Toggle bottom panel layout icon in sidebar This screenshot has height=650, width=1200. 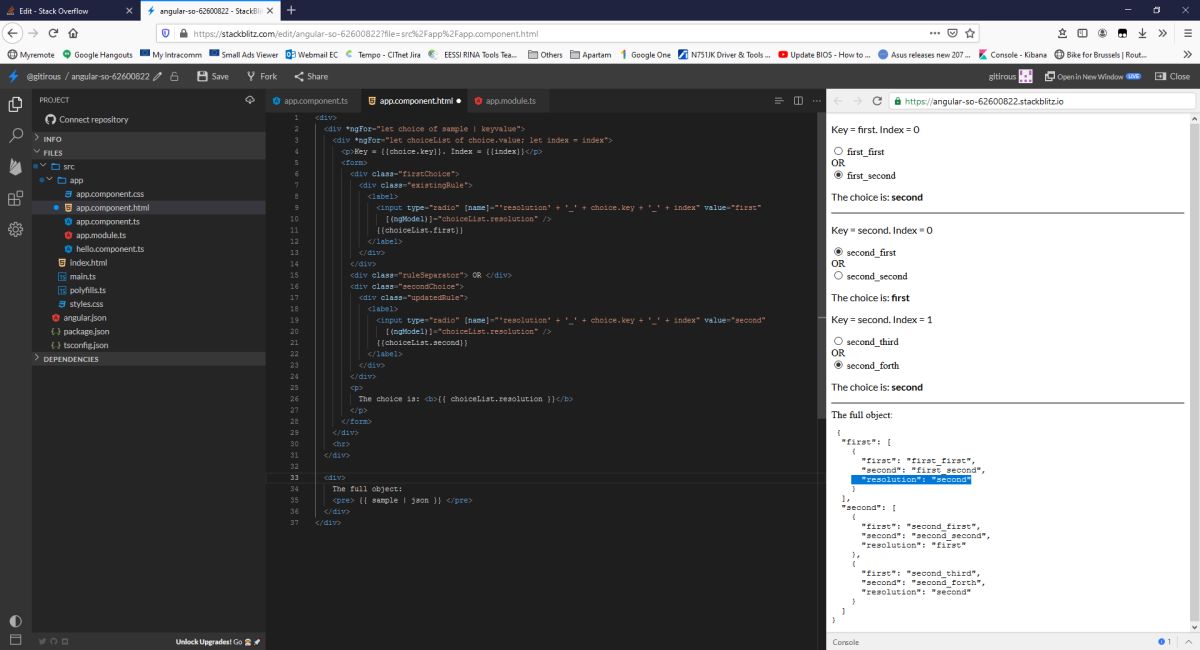pyautogui.click(x=15, y=640)
